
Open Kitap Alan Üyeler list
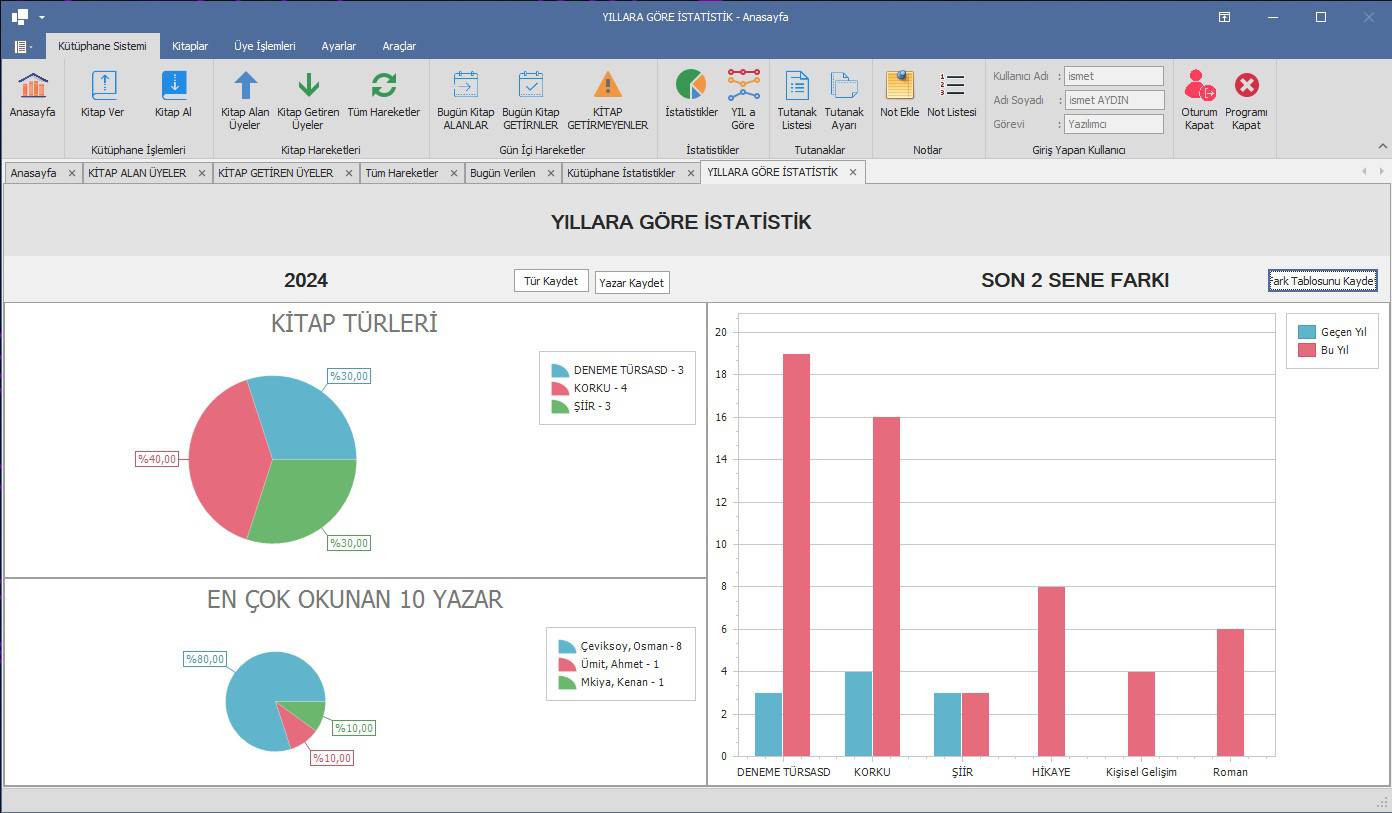tap(245, 86)
